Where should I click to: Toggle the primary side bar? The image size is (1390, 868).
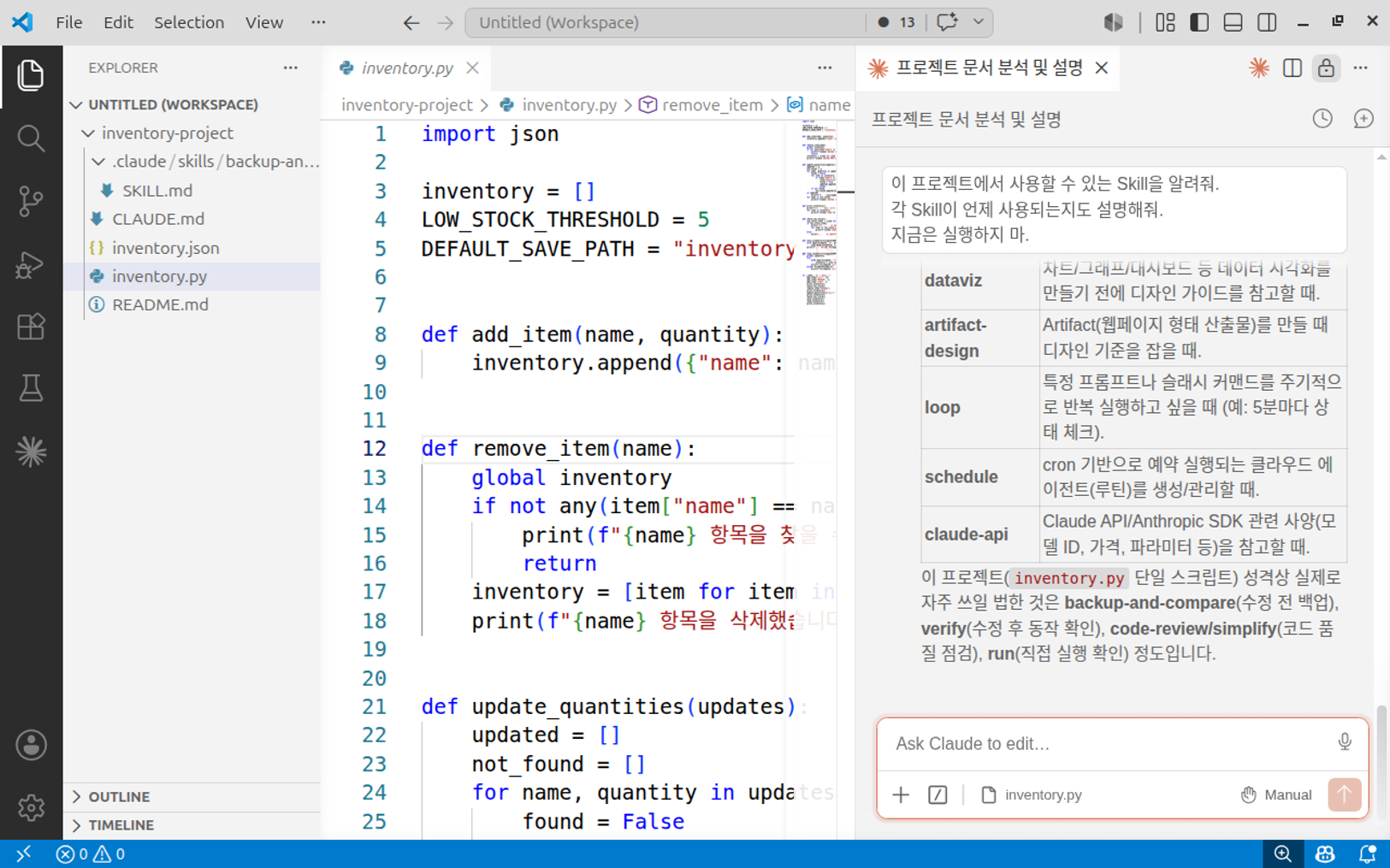[x=1199, y=22]
